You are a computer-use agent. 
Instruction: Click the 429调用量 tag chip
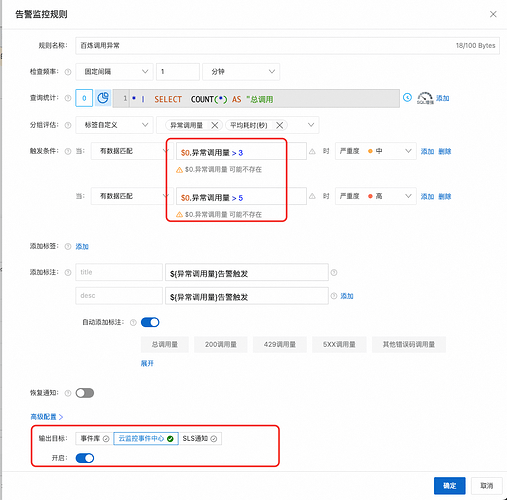pyautogui.click(x=280, y=344)
